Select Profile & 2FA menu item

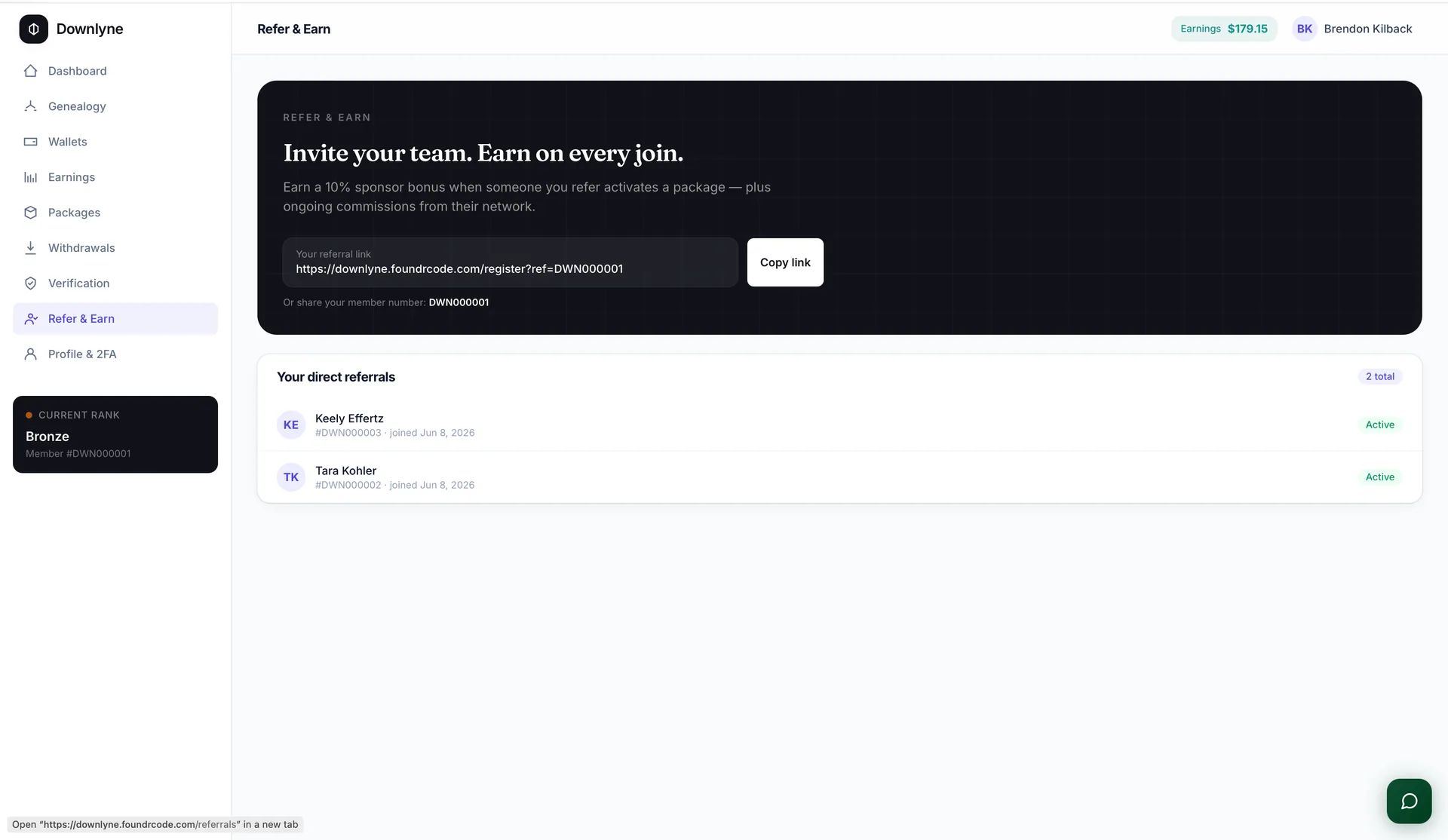(x=115, y=354)
